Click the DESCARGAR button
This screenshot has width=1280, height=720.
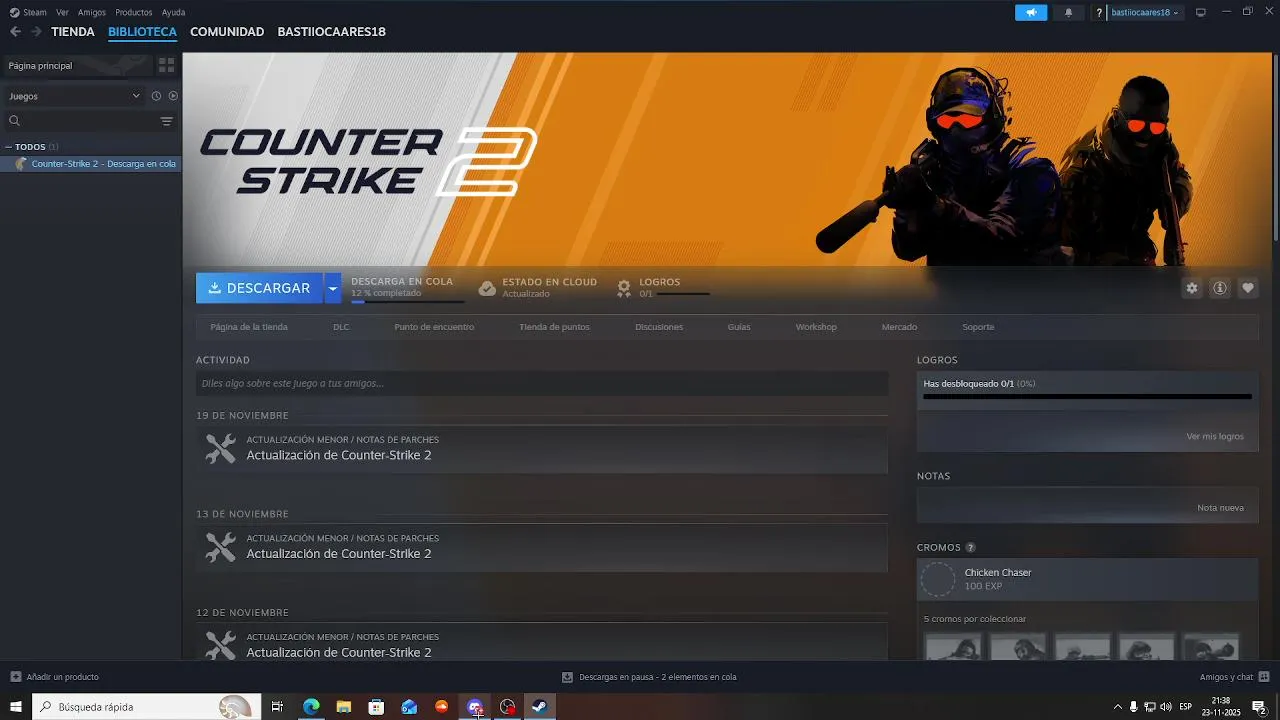pyautogui.click(x=259, y=288)
